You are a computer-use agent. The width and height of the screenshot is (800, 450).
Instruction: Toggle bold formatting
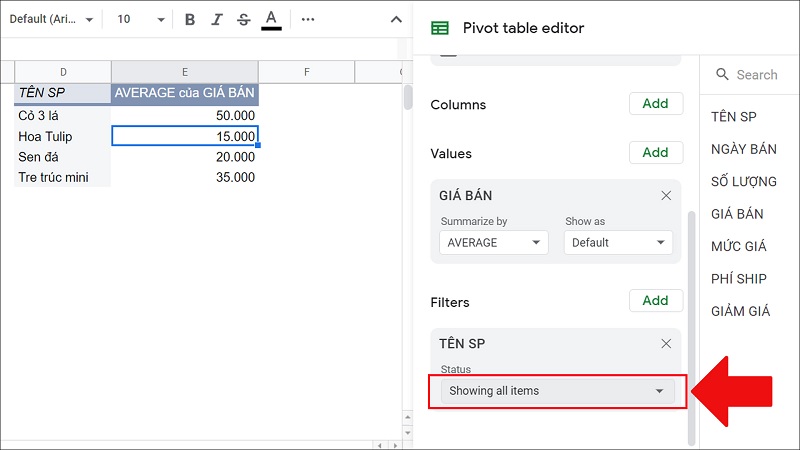point(190,19)
